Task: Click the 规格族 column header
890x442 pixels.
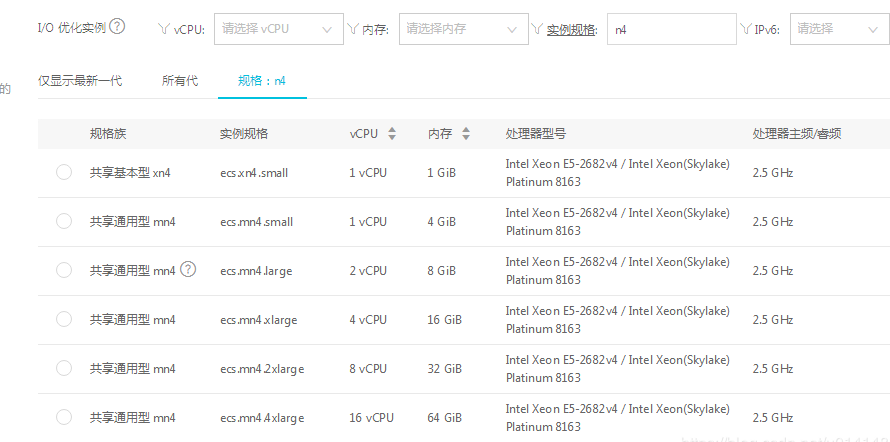Action: point(108,134)
